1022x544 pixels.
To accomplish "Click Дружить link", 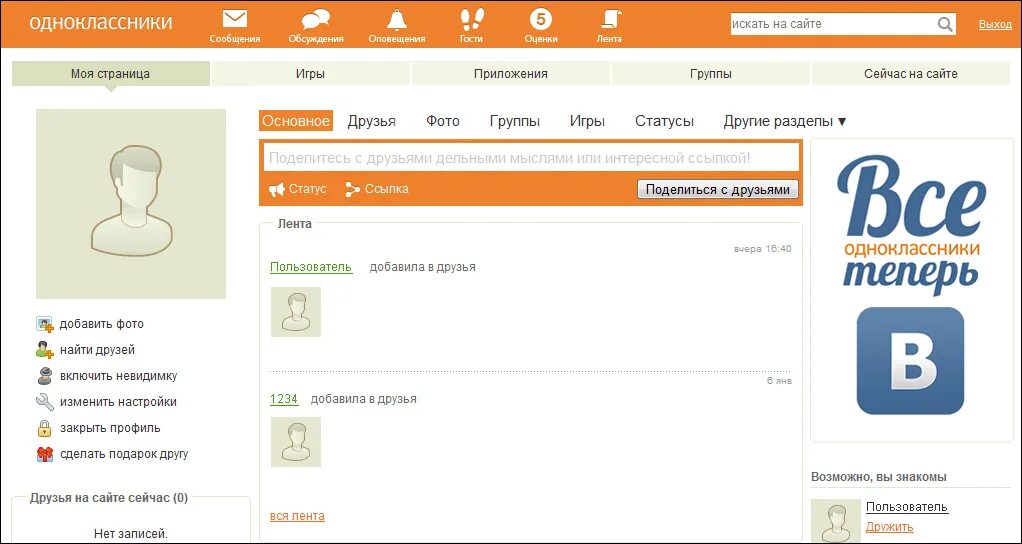I will [889, 527].
